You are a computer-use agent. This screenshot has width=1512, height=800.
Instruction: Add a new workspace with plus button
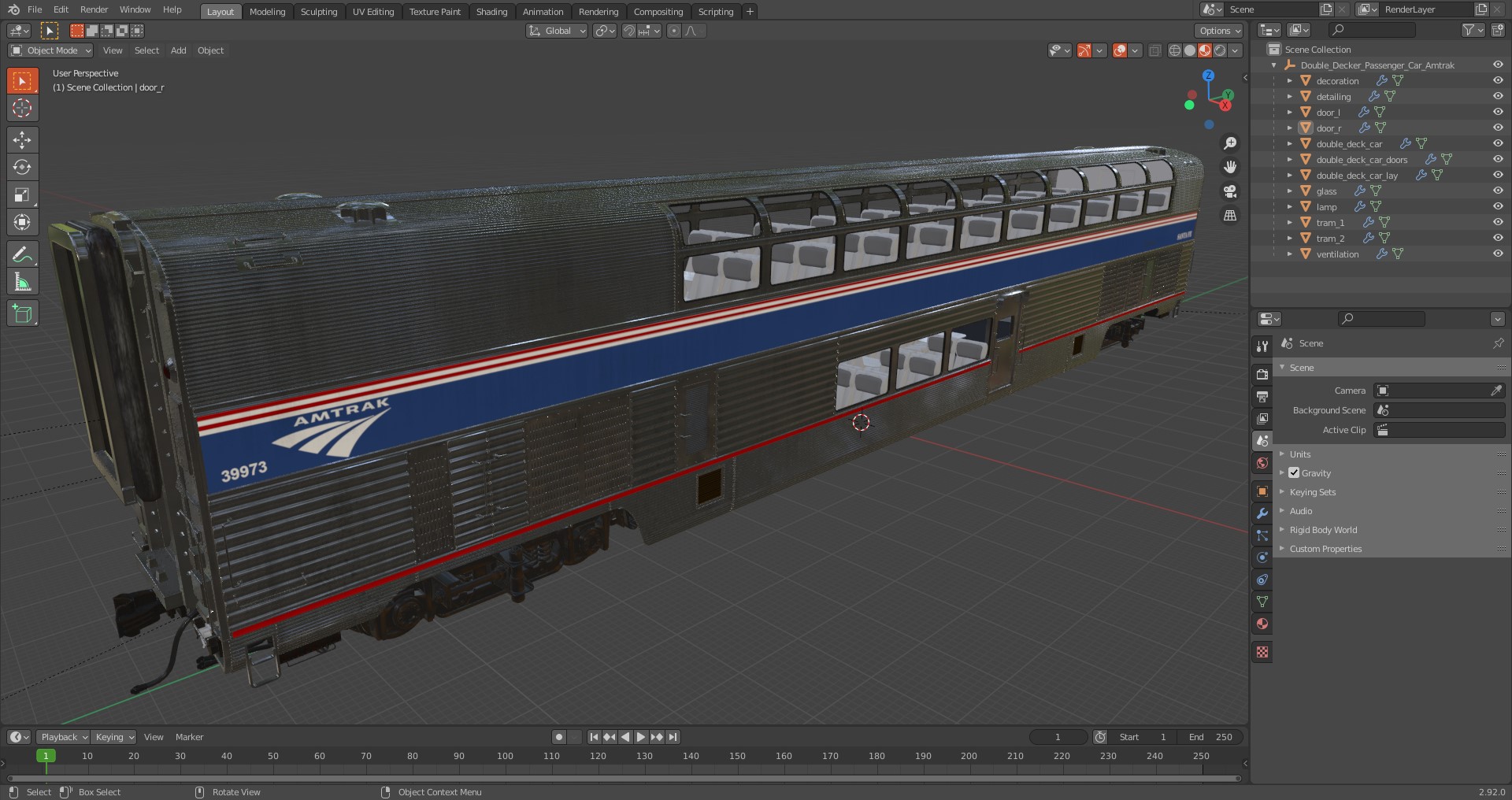[x=750, y=12]
